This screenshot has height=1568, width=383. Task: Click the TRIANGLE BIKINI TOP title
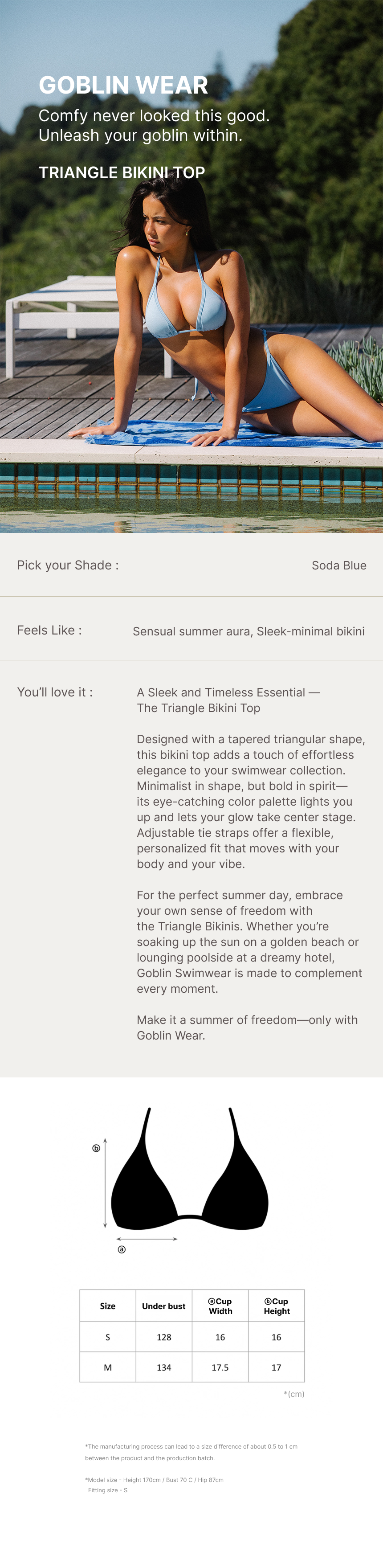pos(122,173)
